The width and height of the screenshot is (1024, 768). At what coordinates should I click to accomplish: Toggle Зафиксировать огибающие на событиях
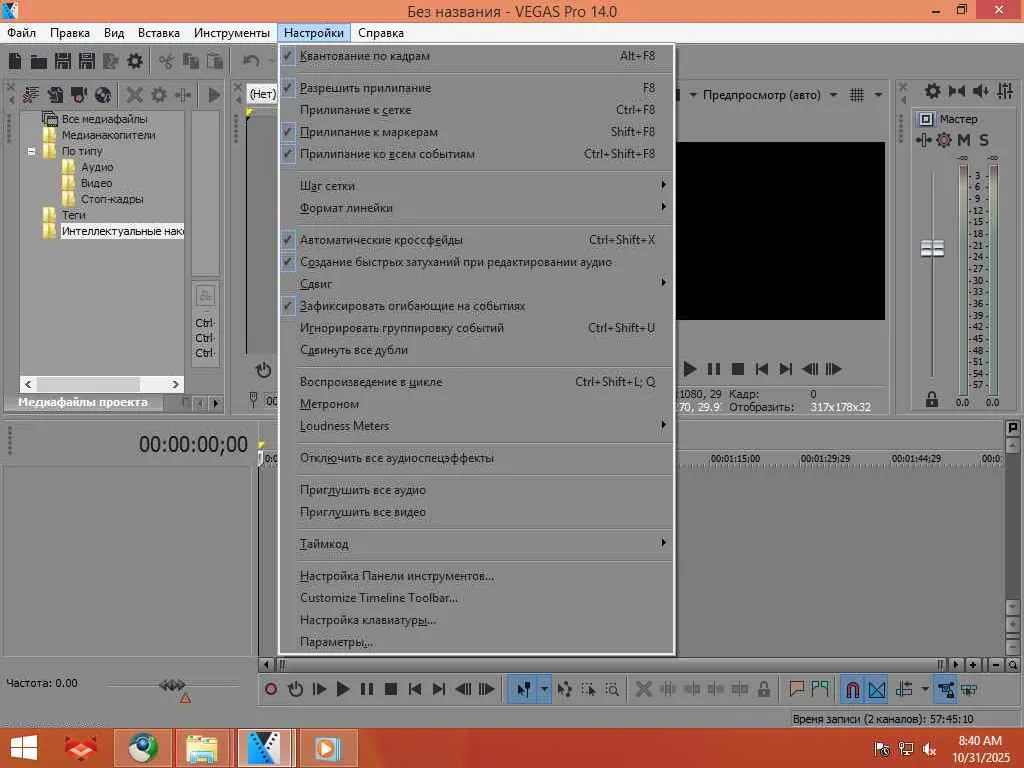click(477, 306)
